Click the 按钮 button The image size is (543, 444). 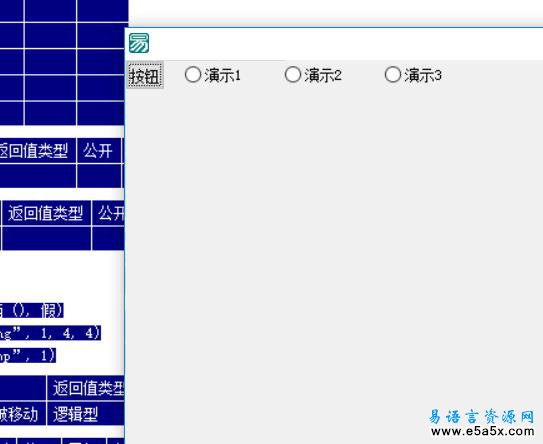coord(145,76)
